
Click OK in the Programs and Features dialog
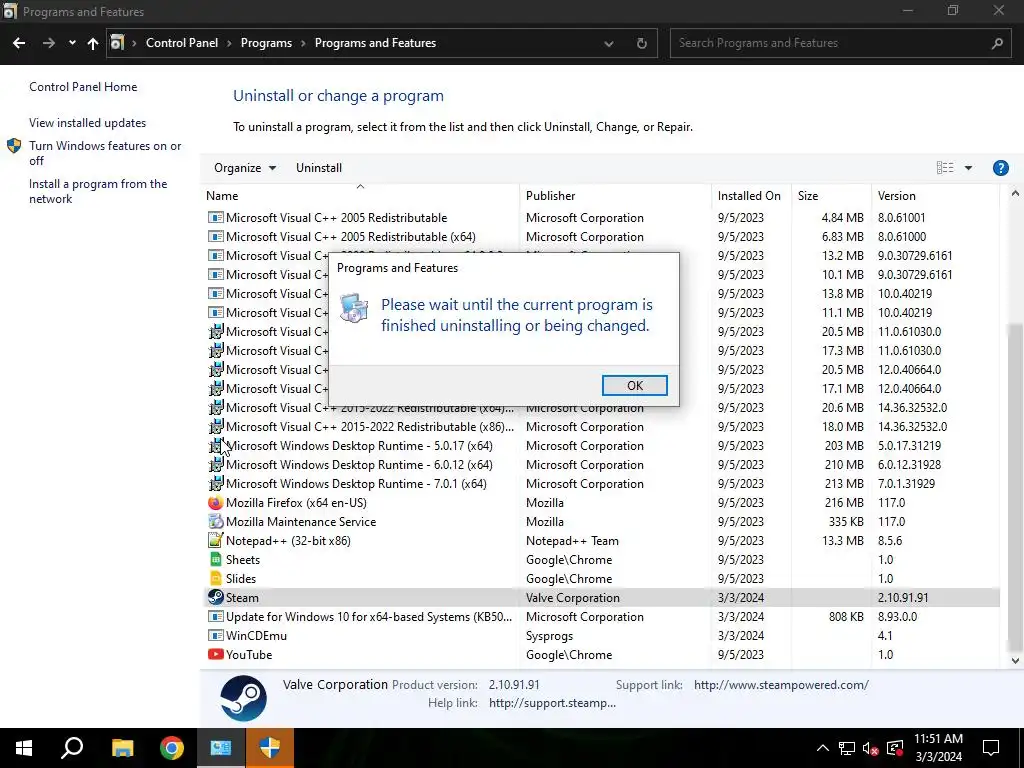[634, 385]
